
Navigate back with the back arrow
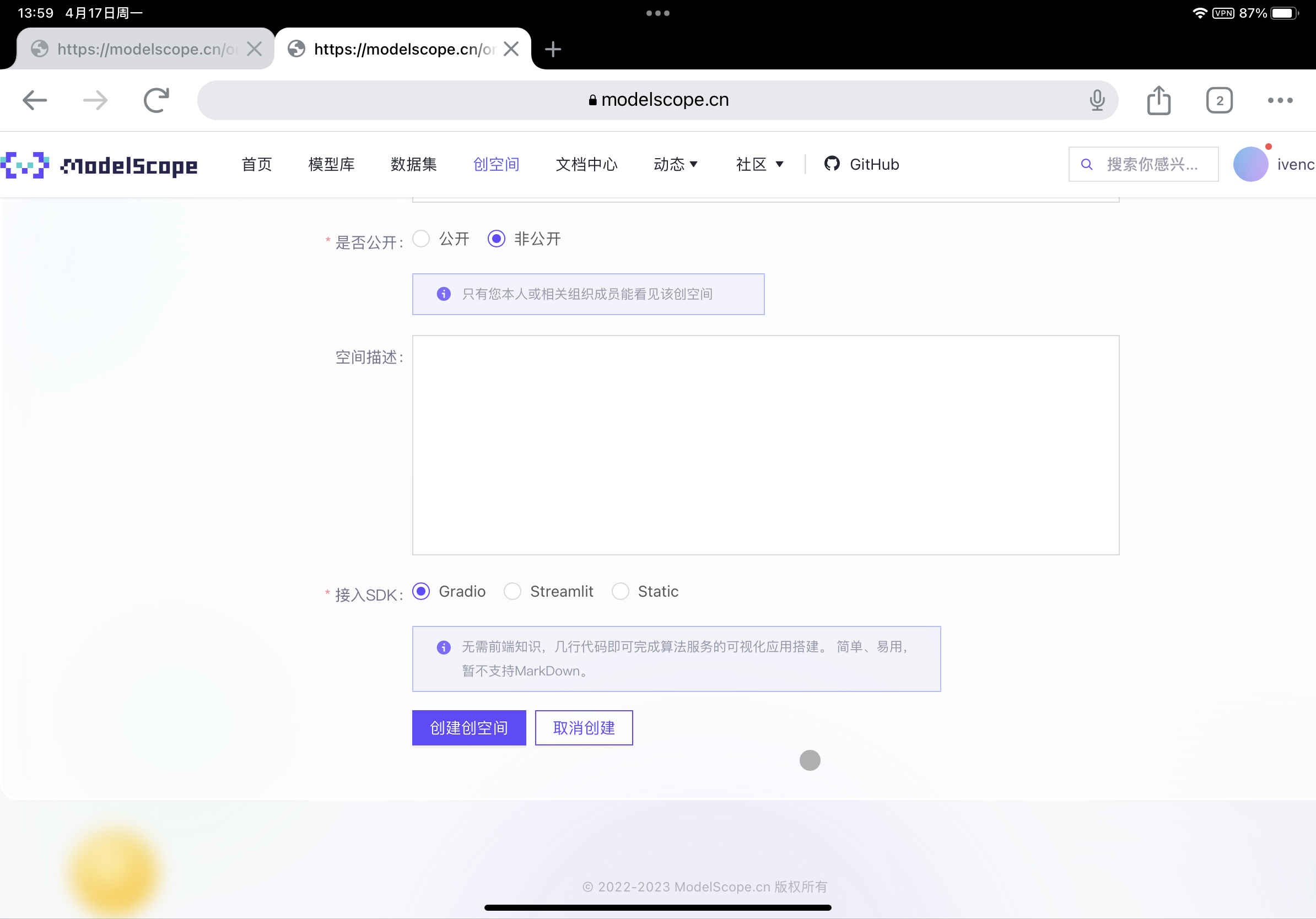34,100
